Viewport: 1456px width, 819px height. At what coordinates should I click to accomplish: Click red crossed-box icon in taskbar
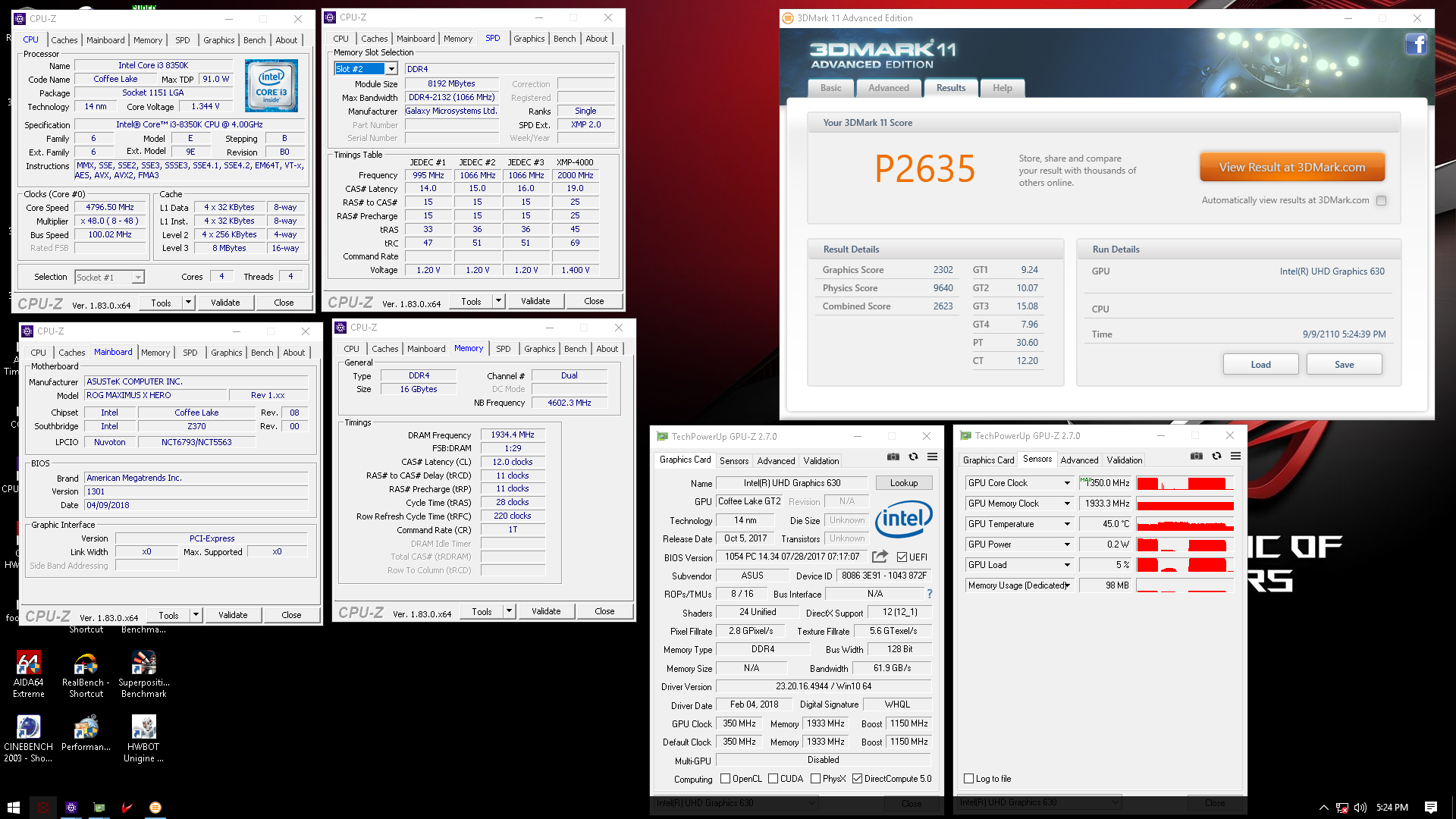pyautogui.click(x=43, y=808)
